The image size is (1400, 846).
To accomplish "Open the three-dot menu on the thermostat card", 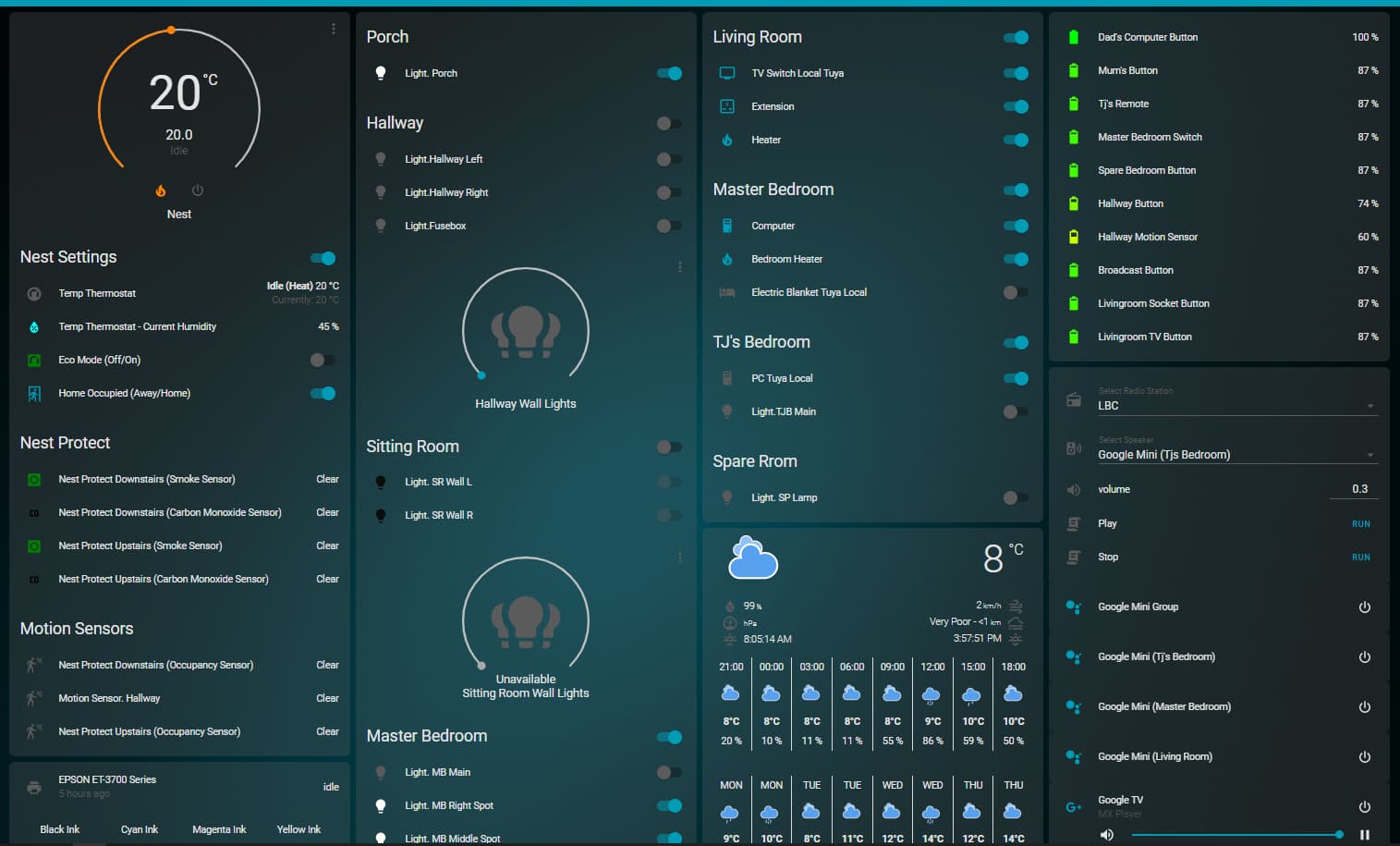I will point(334,29).
